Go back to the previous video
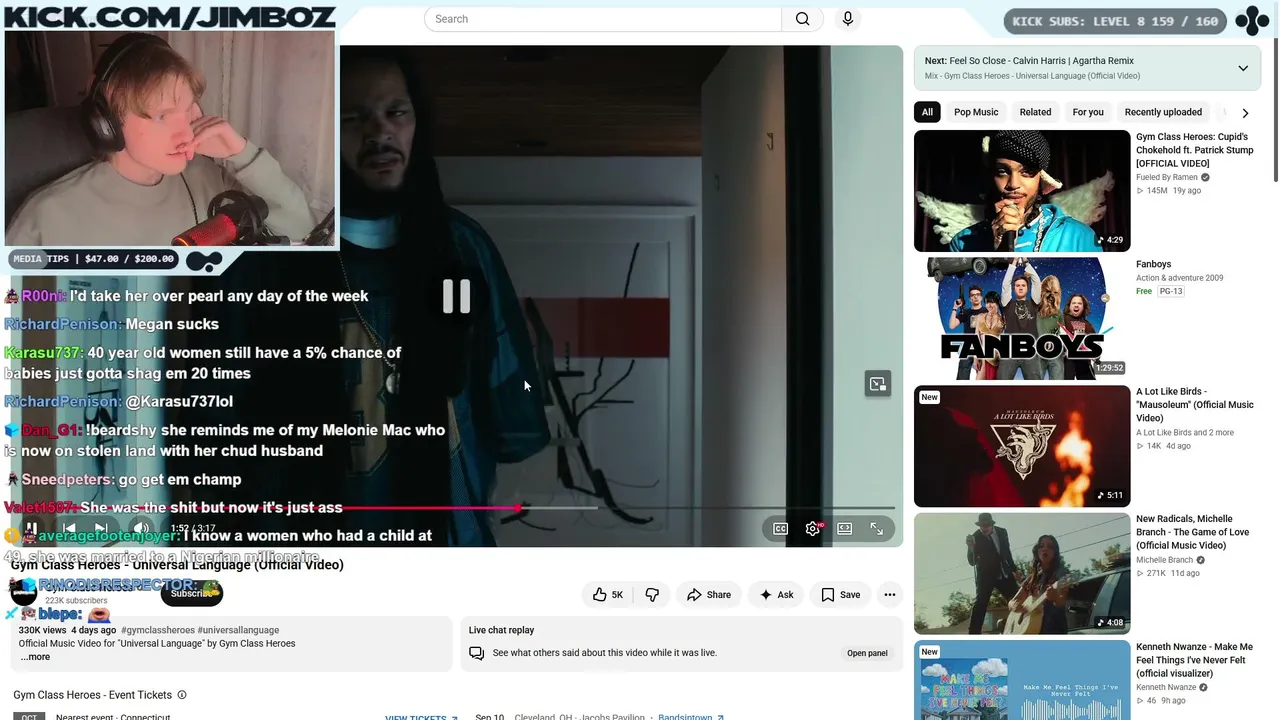Screen dimensions: 1280x720 [x=69, y=529]
